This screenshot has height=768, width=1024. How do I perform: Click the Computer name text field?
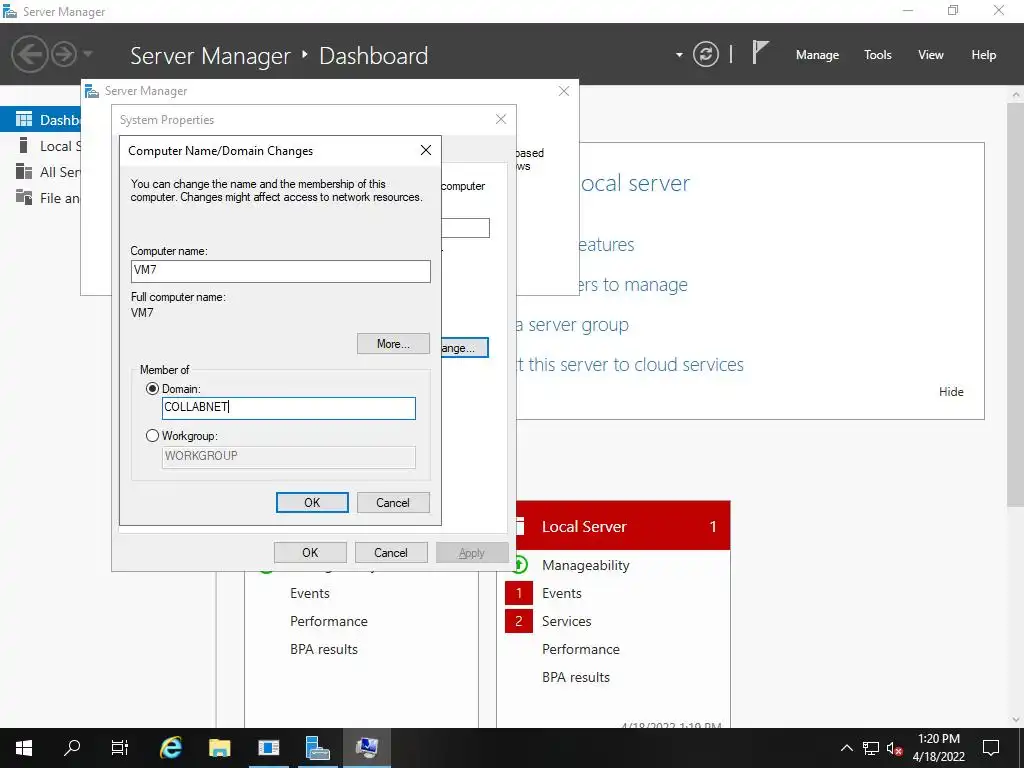281,271
